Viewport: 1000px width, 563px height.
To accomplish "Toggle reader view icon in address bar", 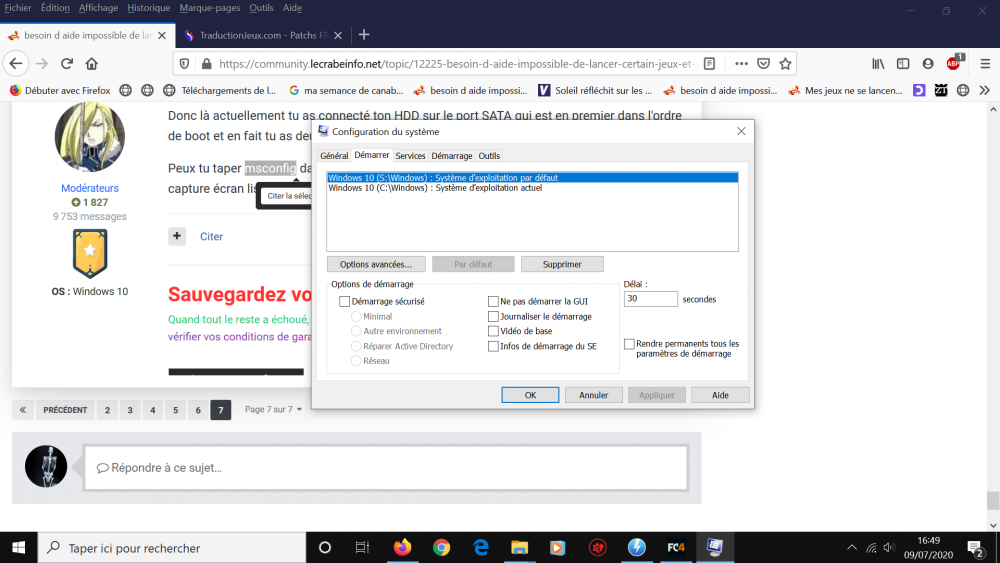I will [x=709, y=64].
